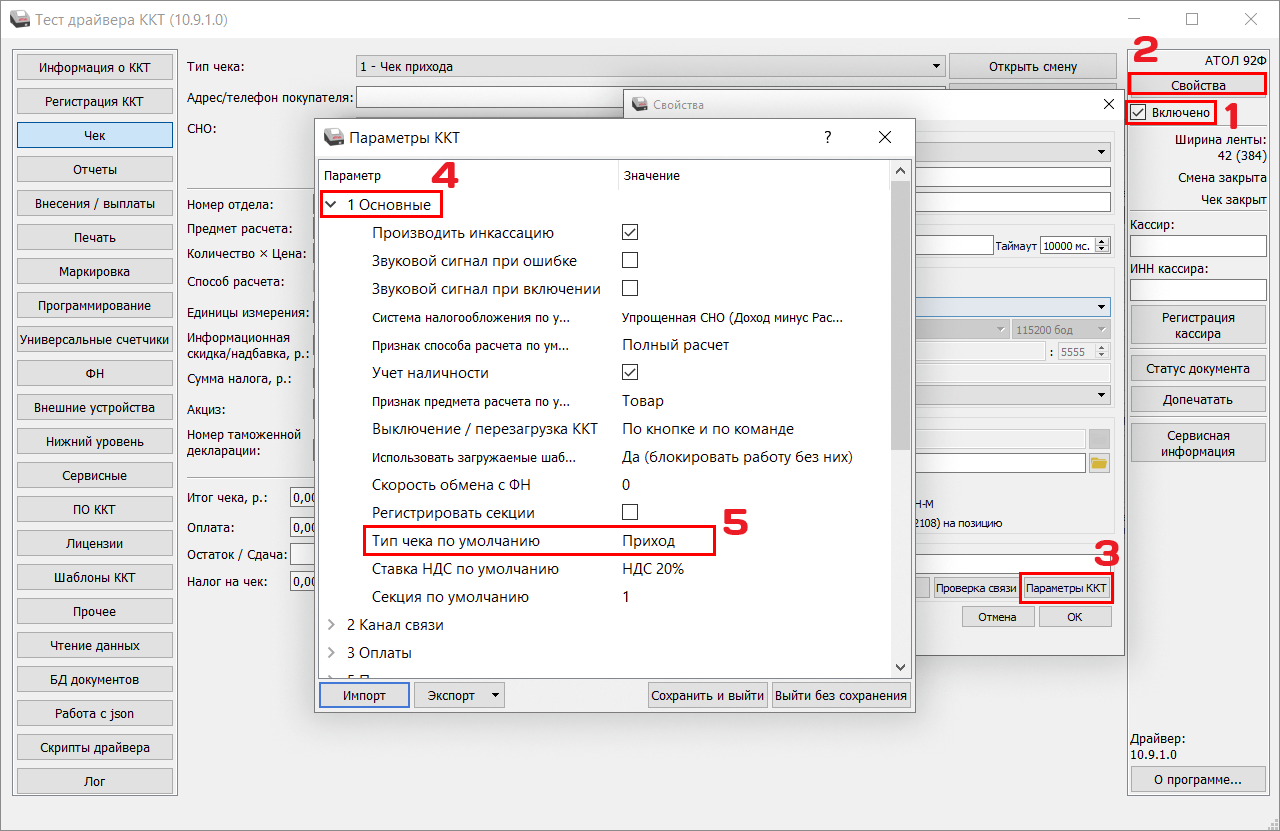Expand the 2 Канал связи section
Screen dimensions: 1280x831
click(331, 625)
